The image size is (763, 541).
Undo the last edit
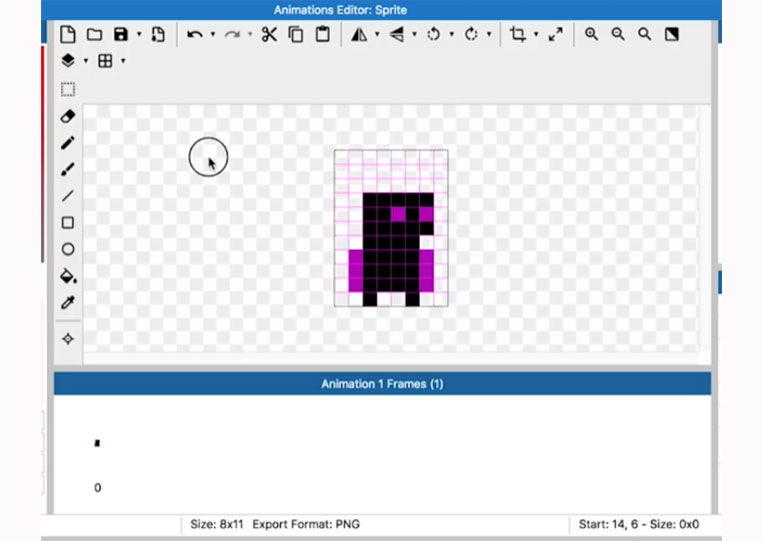(x=195, y=35)
